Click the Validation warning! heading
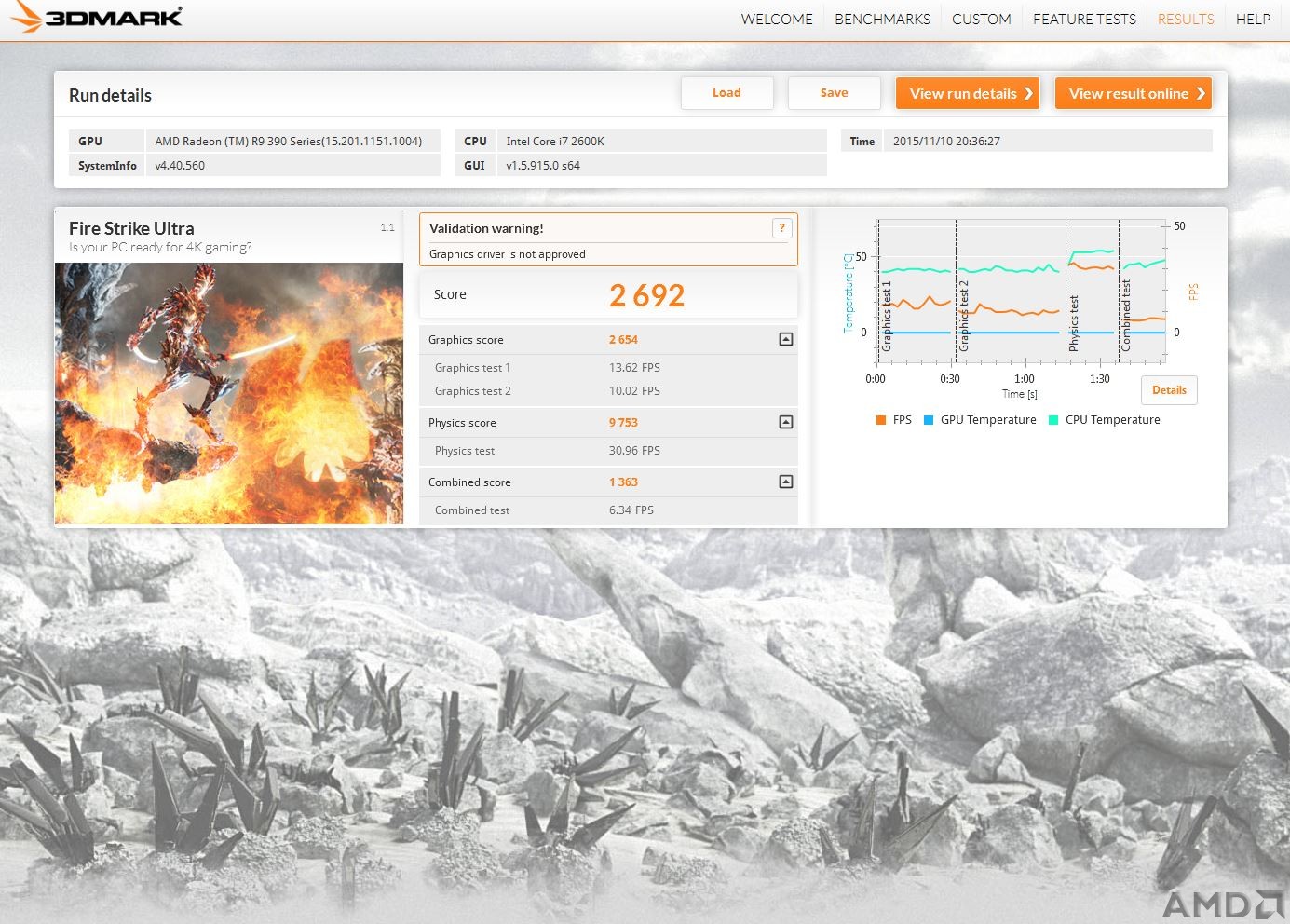The height and width of the screenshot is (924, 1290). (x=486, y=228)
